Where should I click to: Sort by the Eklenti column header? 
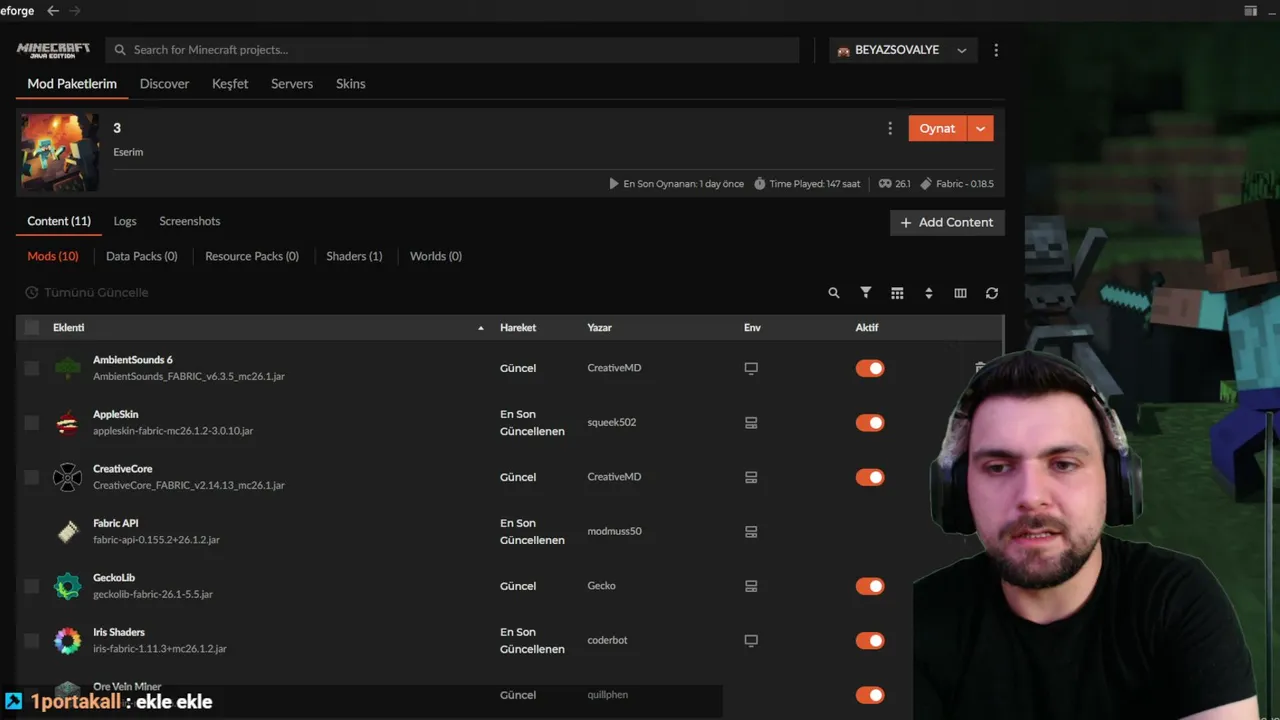(69, 328)
